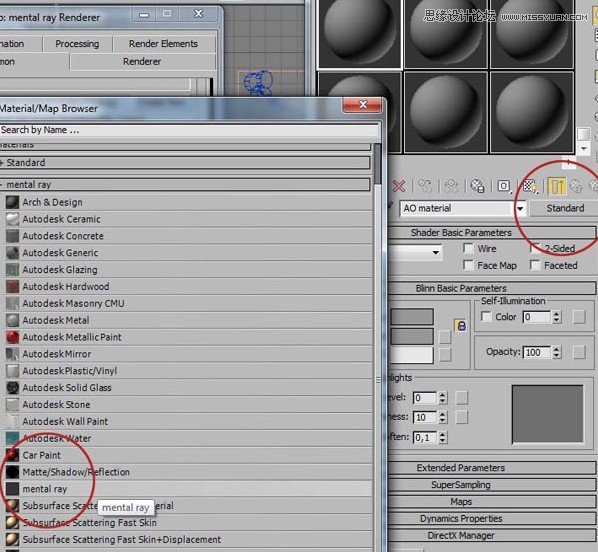Click the Specular map button beside the swatch
Viewport: 598px width, 552px height.
pos(445,355)
